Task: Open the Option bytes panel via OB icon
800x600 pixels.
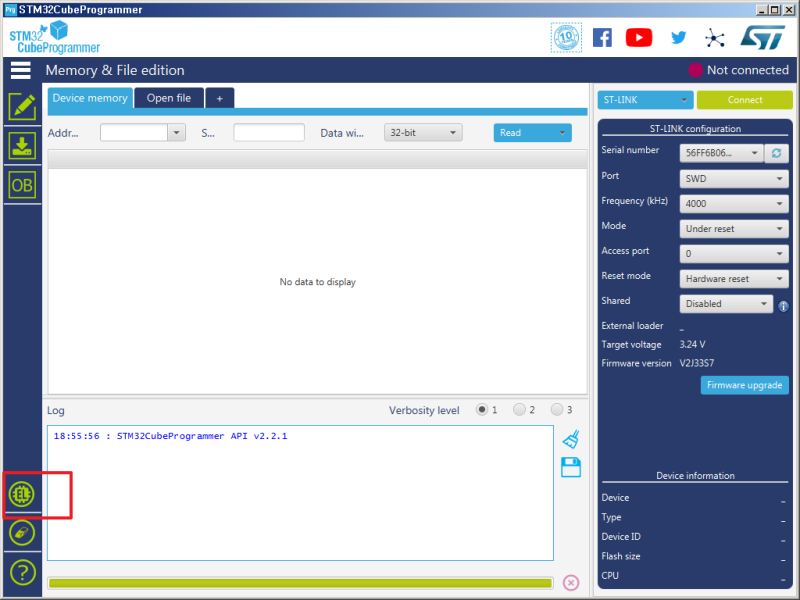Action: pyautogui.click(x=22, y=184)
